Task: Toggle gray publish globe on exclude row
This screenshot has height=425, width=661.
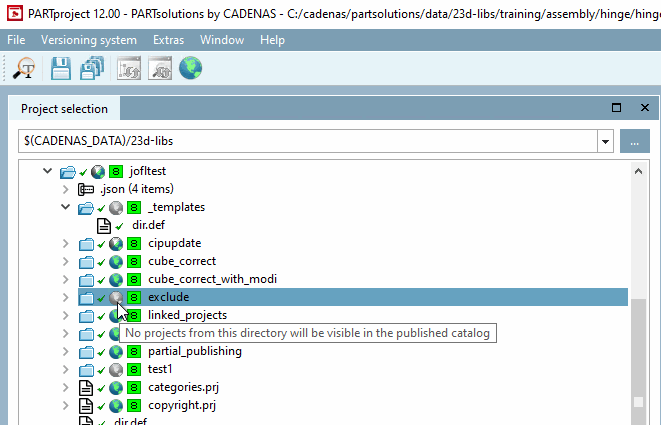Action: click(x=116, y=298)
